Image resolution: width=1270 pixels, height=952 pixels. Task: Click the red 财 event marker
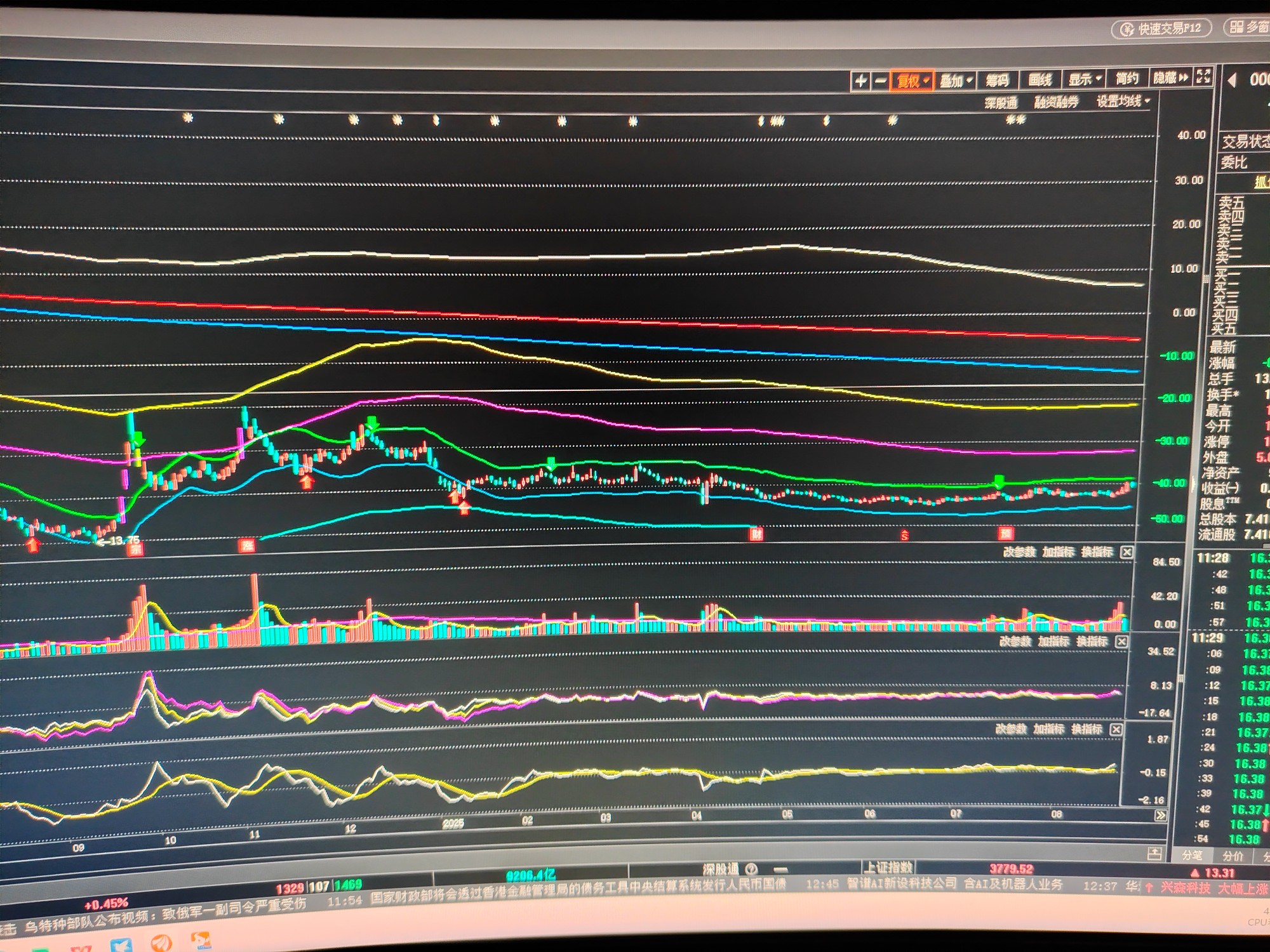[756, 534]
